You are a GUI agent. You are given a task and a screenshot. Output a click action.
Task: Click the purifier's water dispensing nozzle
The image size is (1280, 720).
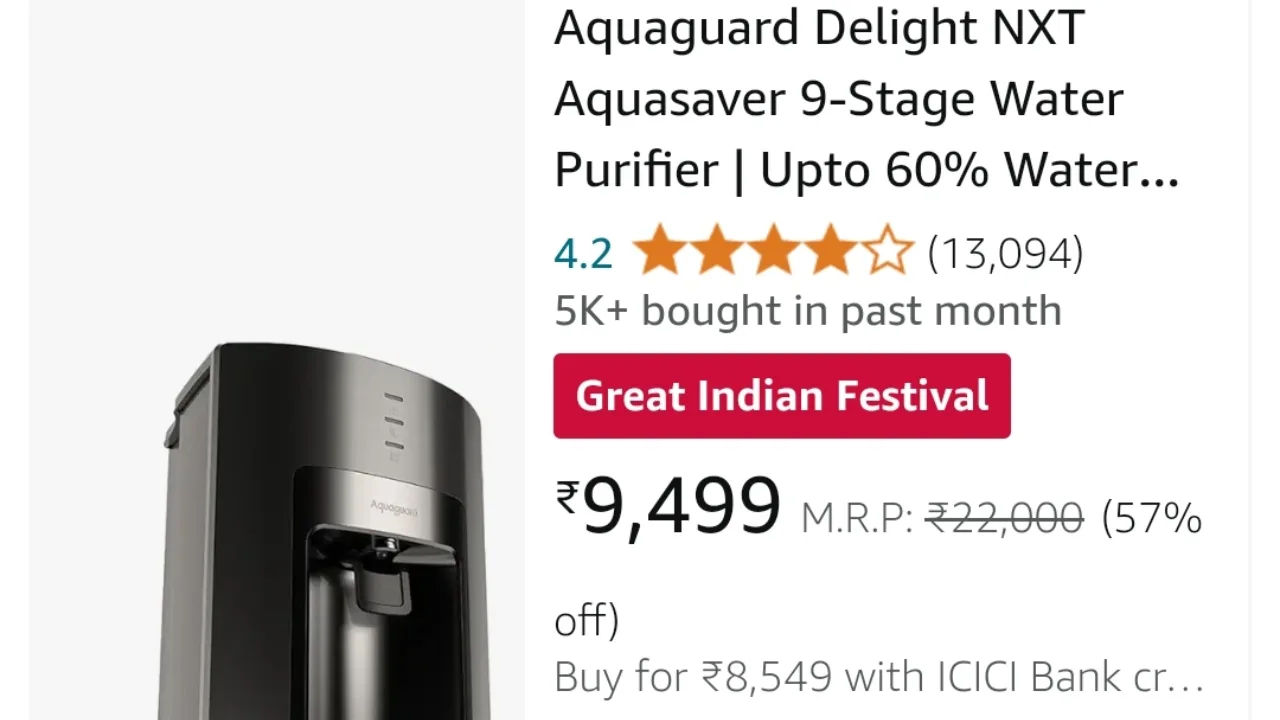[x=385, y=545]
